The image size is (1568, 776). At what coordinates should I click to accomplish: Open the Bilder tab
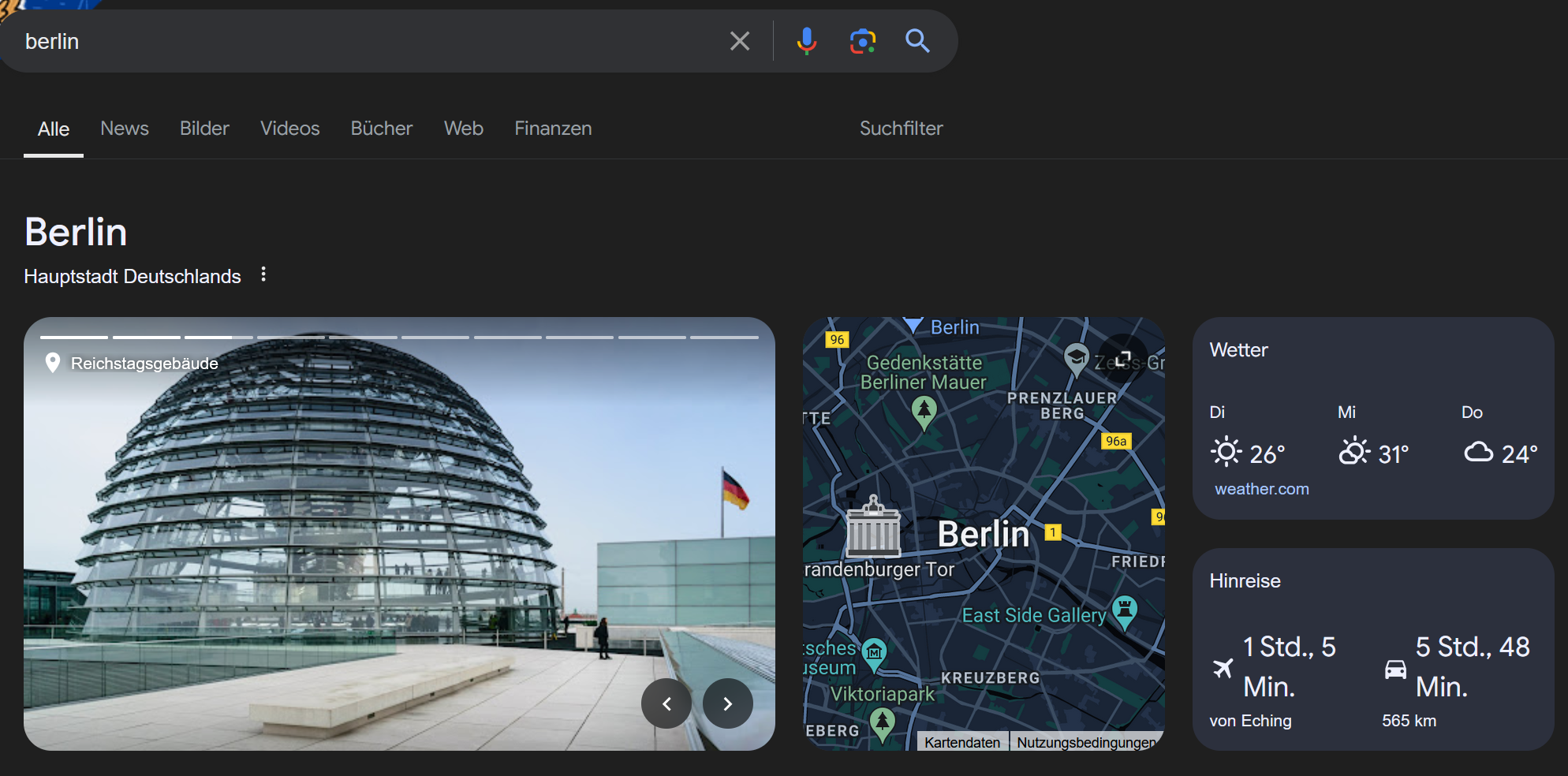204,129
